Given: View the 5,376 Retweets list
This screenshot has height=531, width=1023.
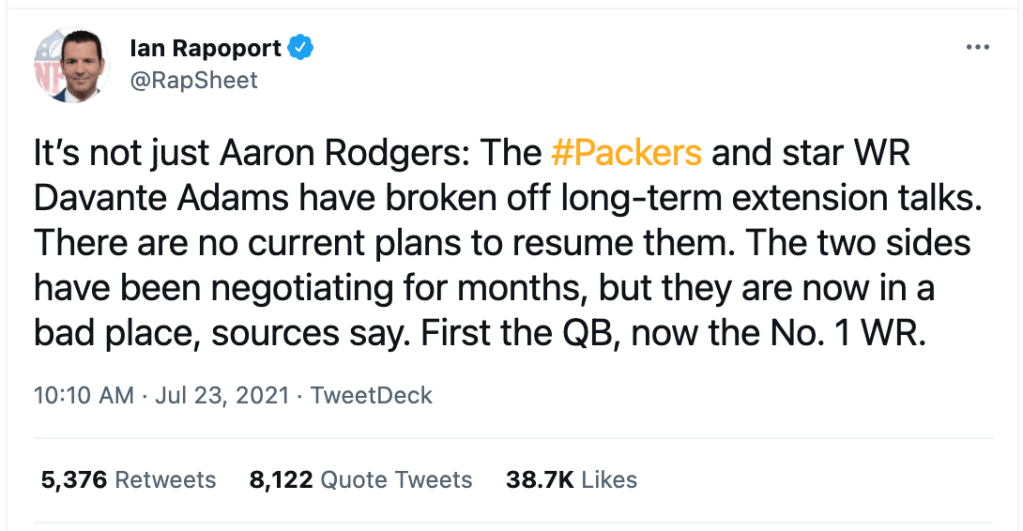Looking at the screenshot, I should tap(128, 480).
